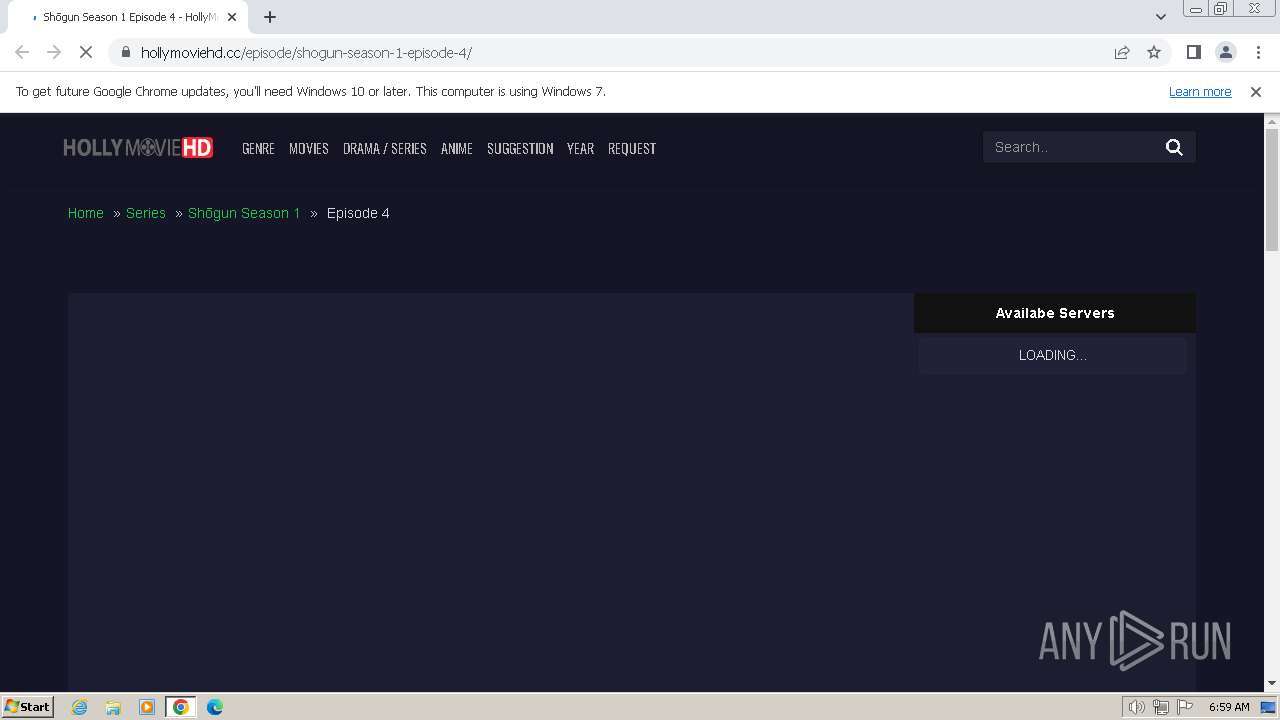Image resolution: width=1280 pixels, height=720 pixels.
Task: Stop loading the page
Action: pyautogui.click(x=86, y=52)
